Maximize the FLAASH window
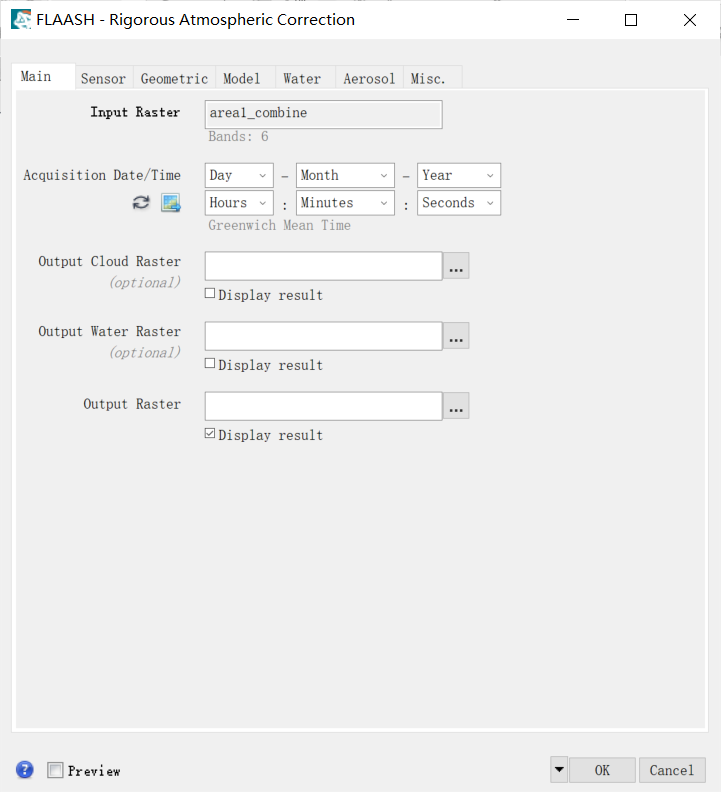 tap(631, 20)
